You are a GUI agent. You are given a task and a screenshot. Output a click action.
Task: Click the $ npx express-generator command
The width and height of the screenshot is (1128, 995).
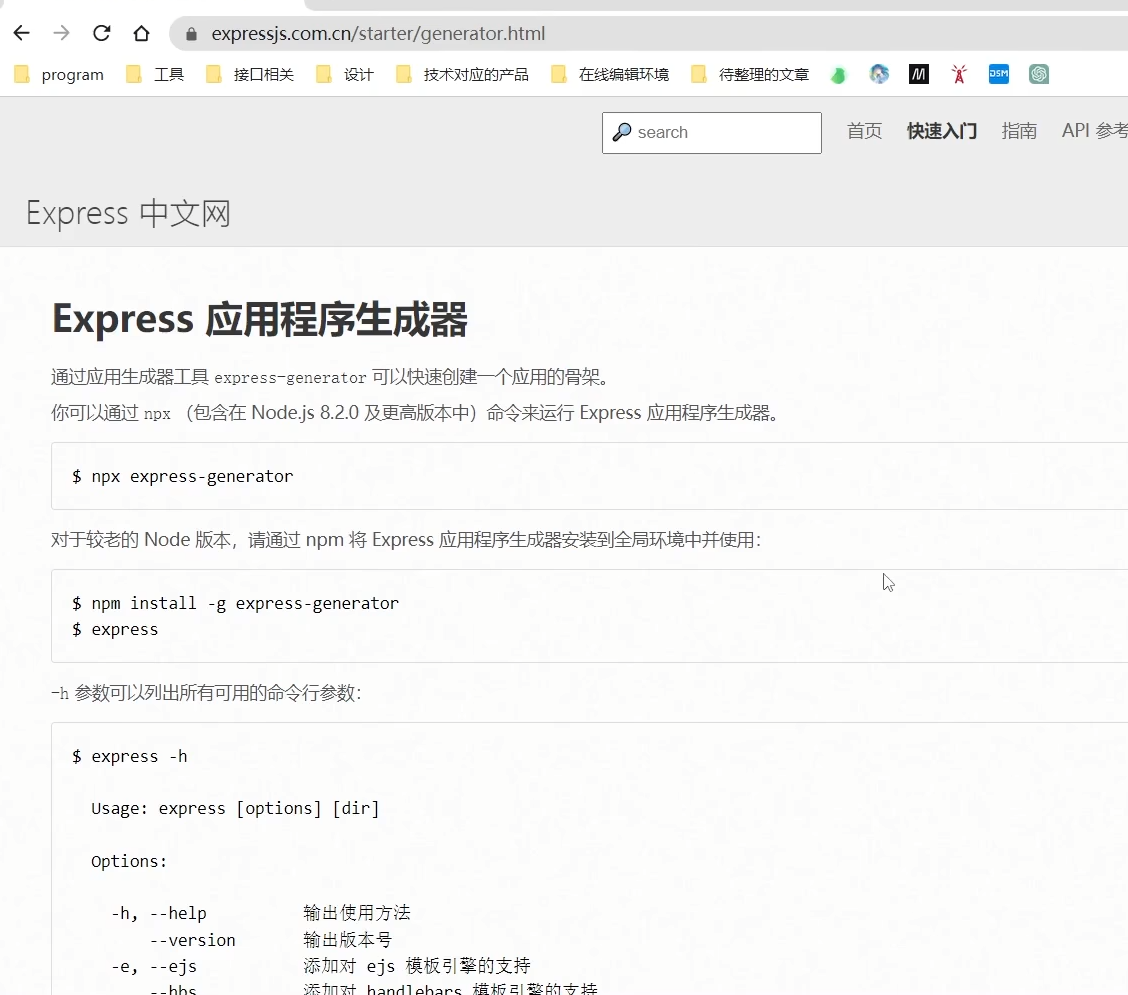[x=183, y=476]
